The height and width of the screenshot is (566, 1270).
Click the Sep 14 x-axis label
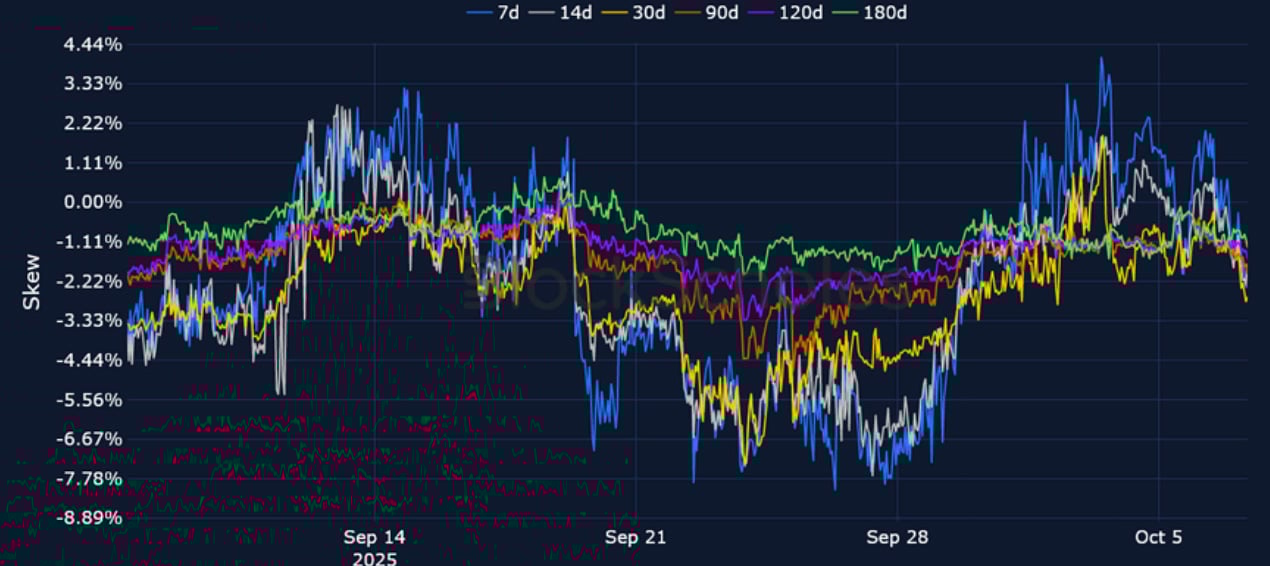point(374,538)
